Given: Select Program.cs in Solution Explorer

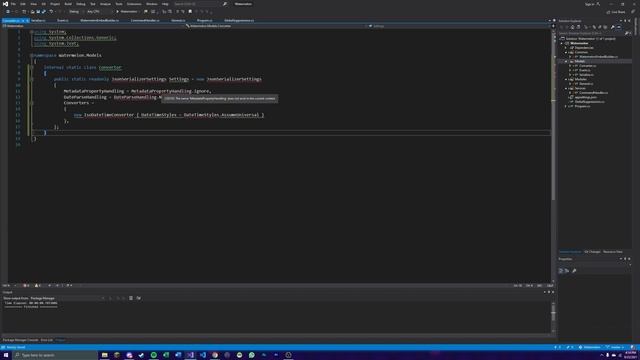Looking at the screenshot, I should (x=582, y=106).
